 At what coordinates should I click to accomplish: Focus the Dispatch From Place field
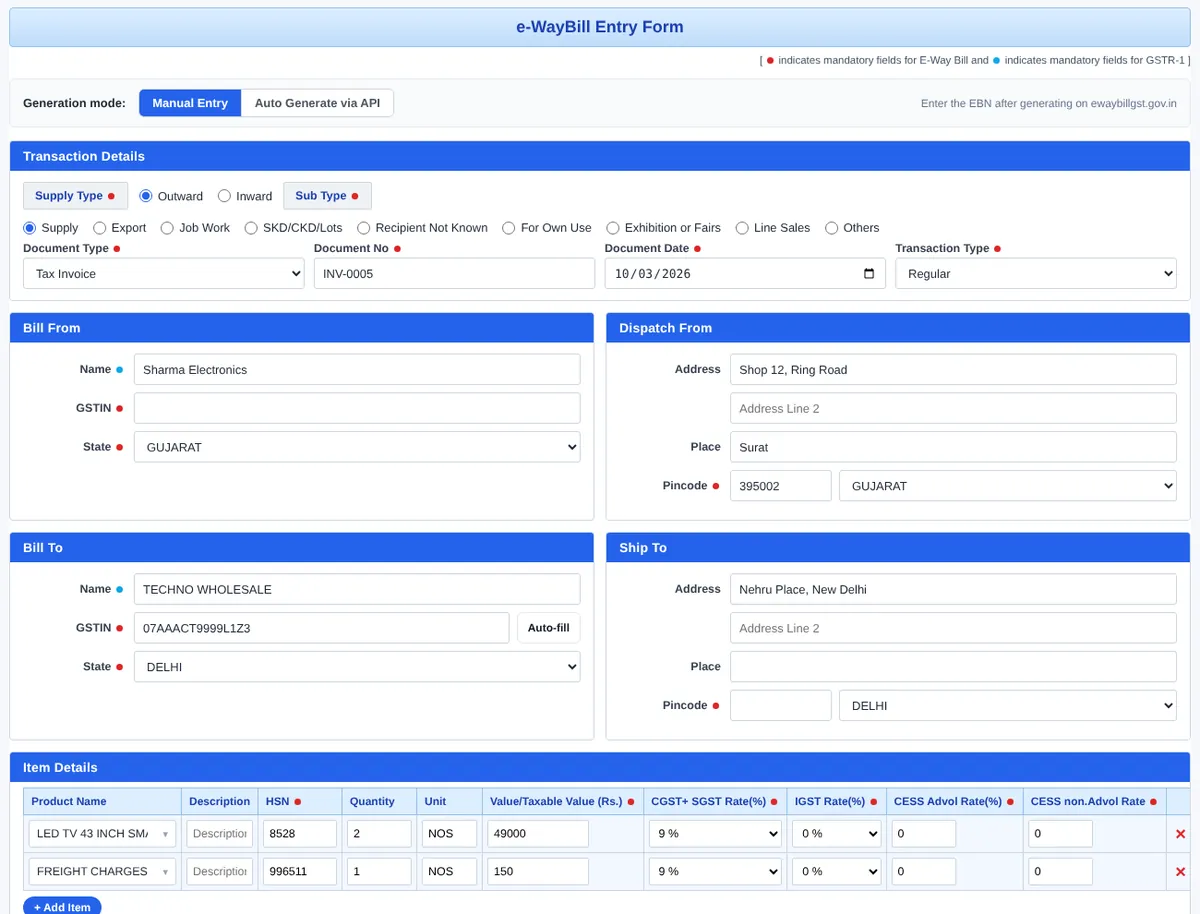(953, 447)
